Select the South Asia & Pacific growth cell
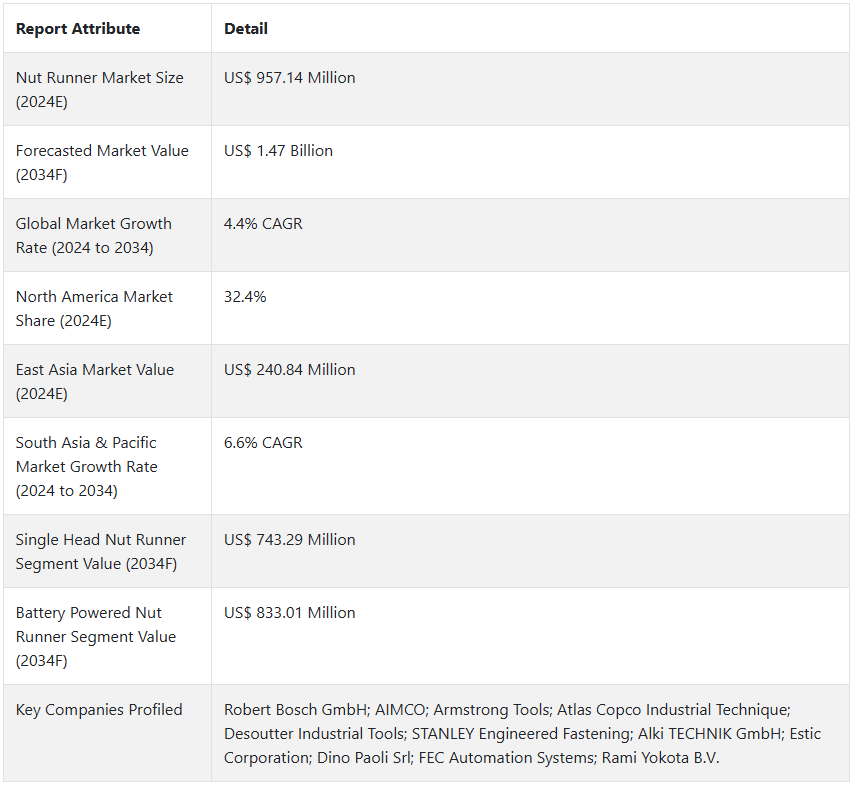 [86, 467]
